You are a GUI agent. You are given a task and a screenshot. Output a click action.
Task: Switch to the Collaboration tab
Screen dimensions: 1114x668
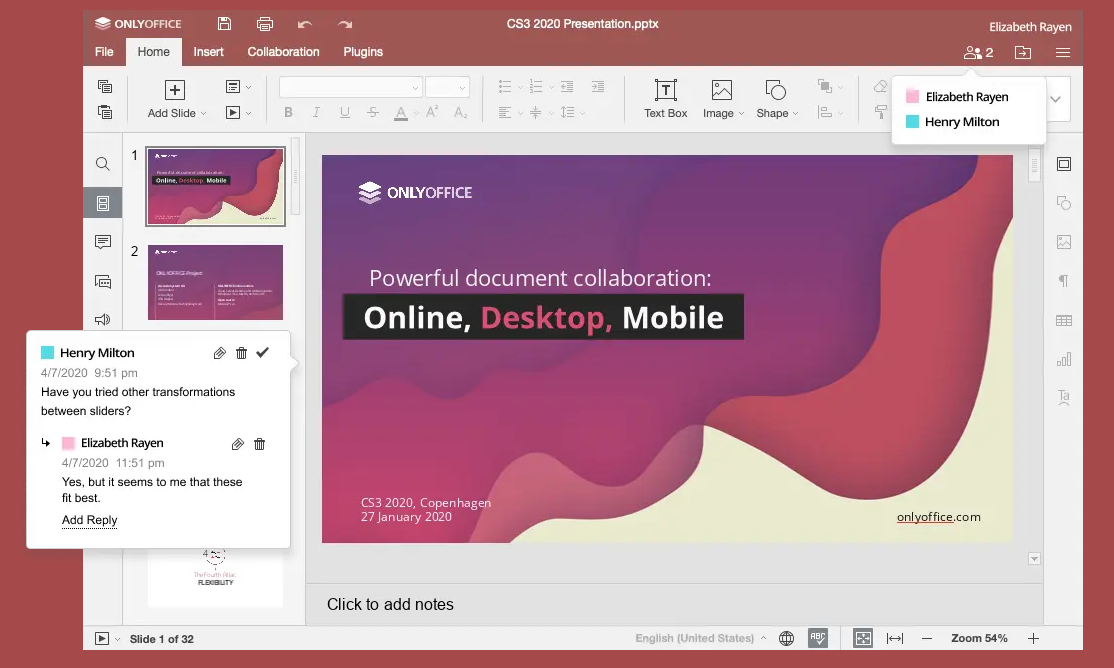point(283,52)
